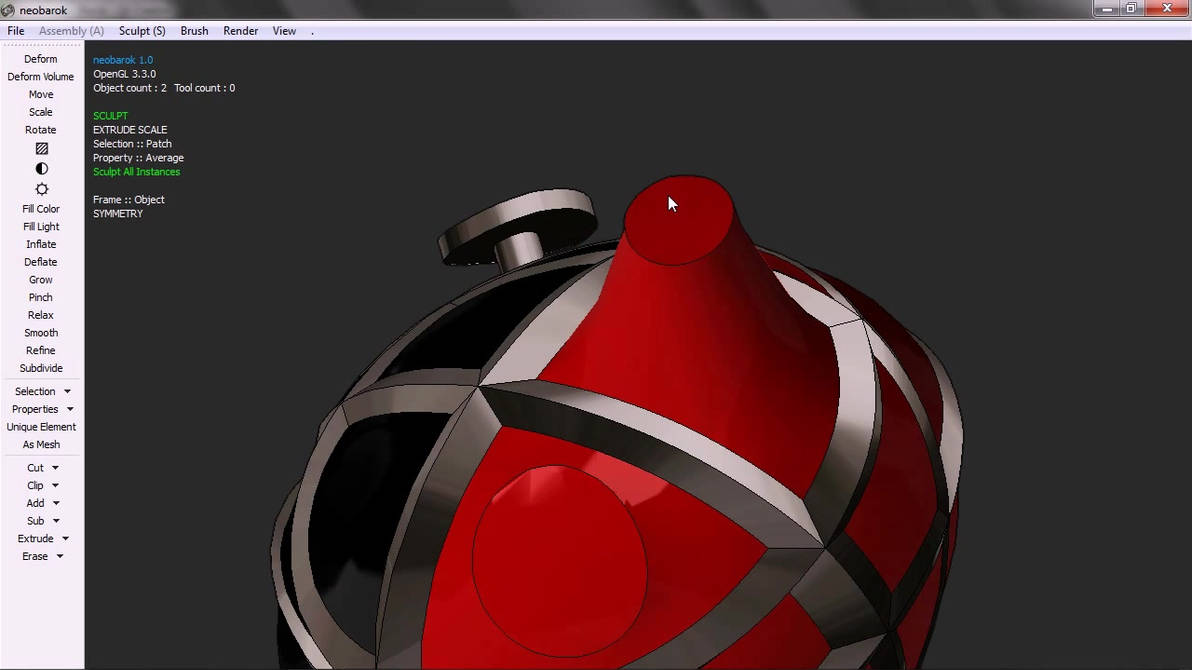Select the Subdivide tool
The height and width of the screenshot is (670, 1192).
pyautogui.click(x=41, y=368)
